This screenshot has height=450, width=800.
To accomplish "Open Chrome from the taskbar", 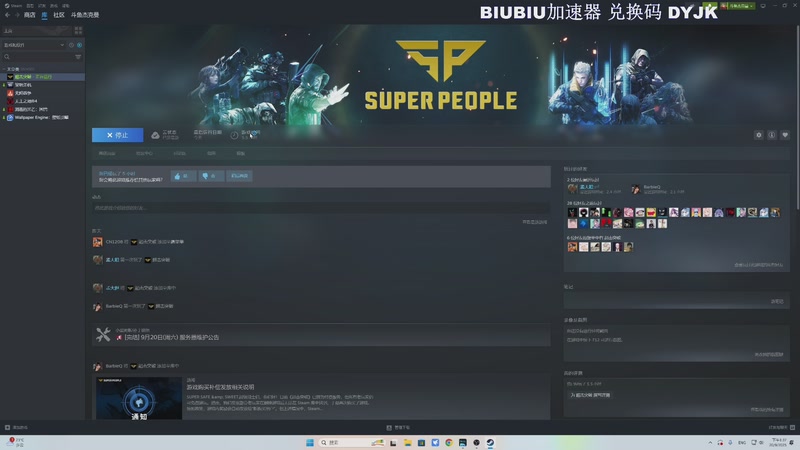I will [x=449, y=442].
